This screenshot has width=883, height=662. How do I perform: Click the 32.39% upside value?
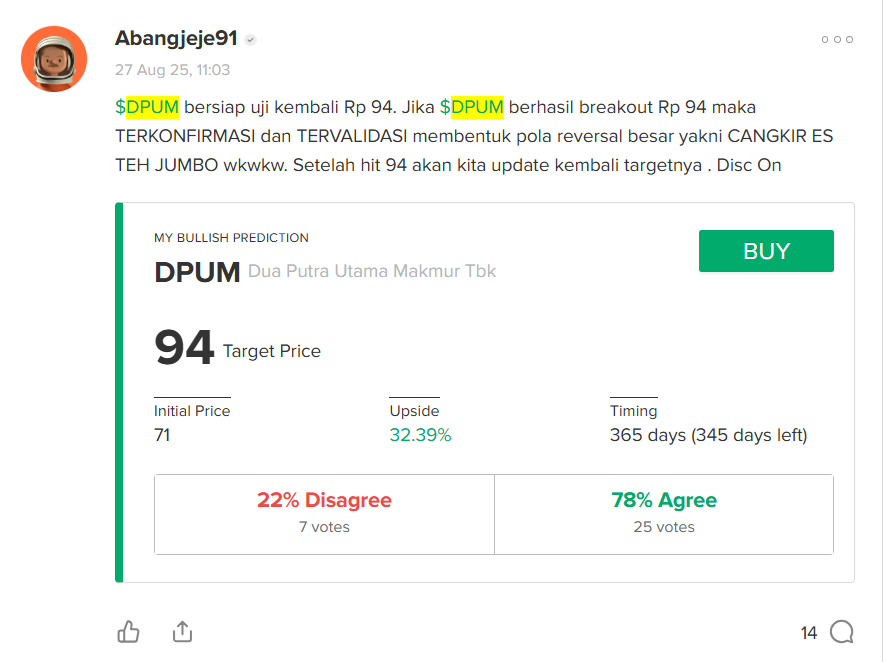pos(420,435)
